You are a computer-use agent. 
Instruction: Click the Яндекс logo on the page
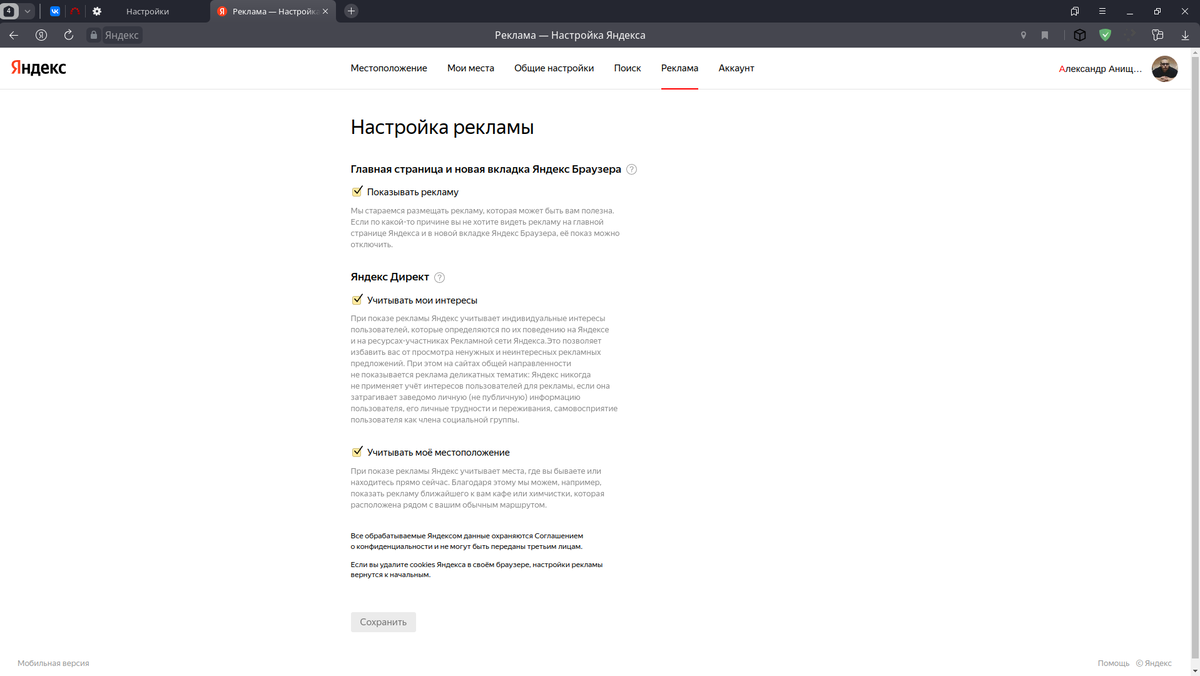click(39, 68)
